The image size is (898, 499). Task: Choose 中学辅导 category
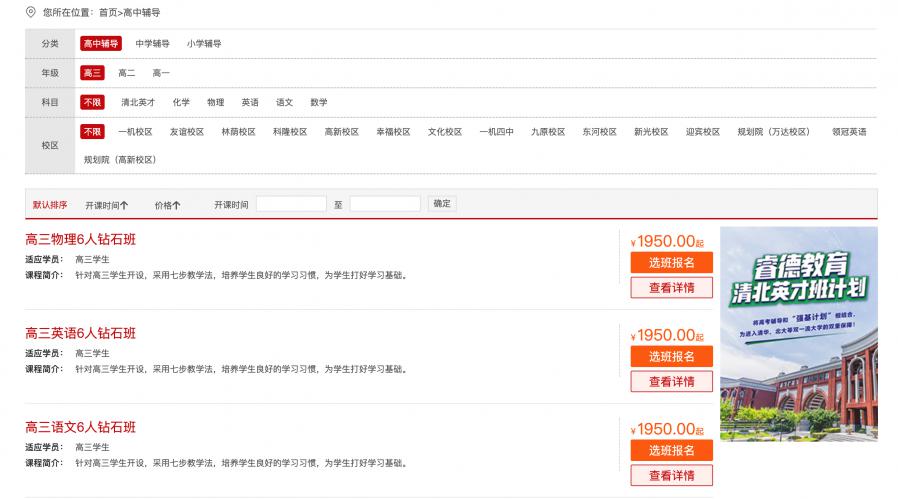tap(153, 44)
